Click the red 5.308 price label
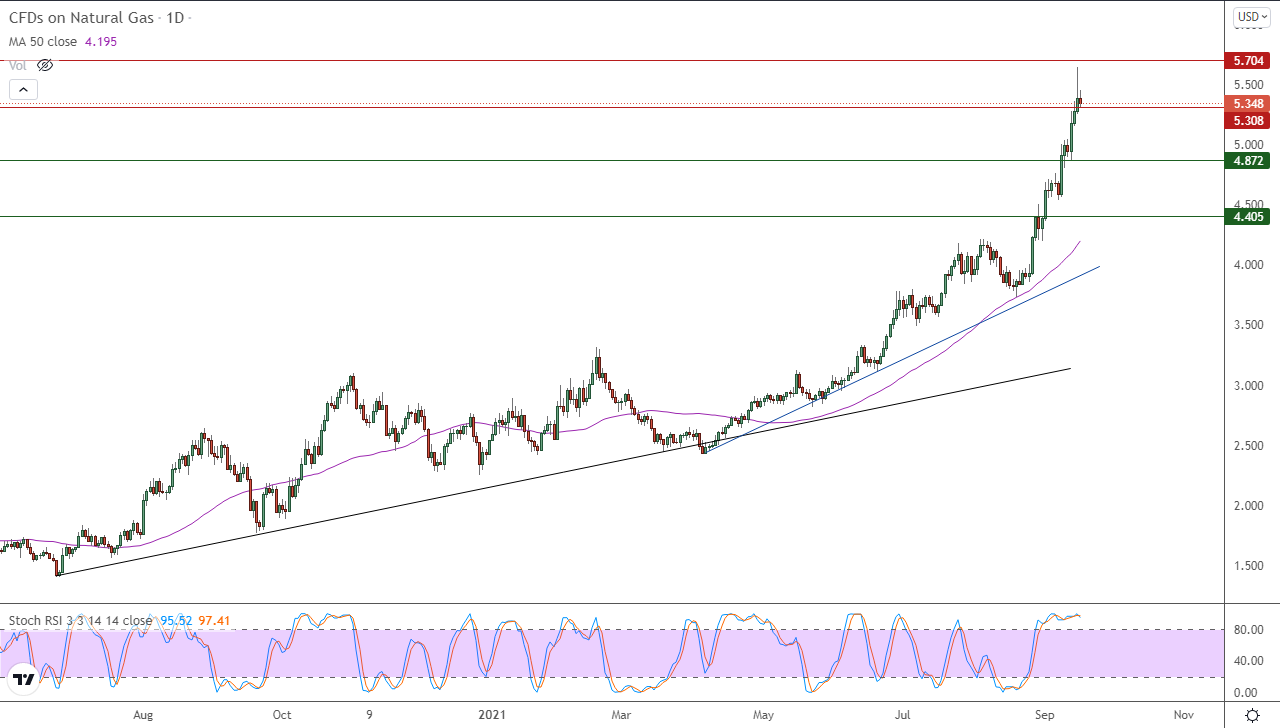 (1249, 120)
